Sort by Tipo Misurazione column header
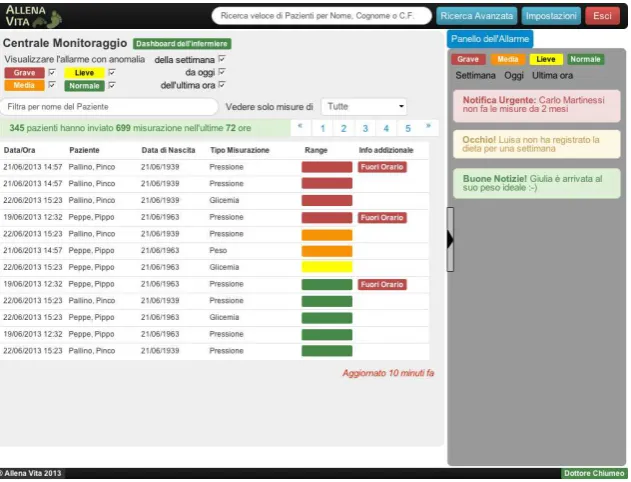The height and width of the screenshot is (482, 631). click(239, 150)
